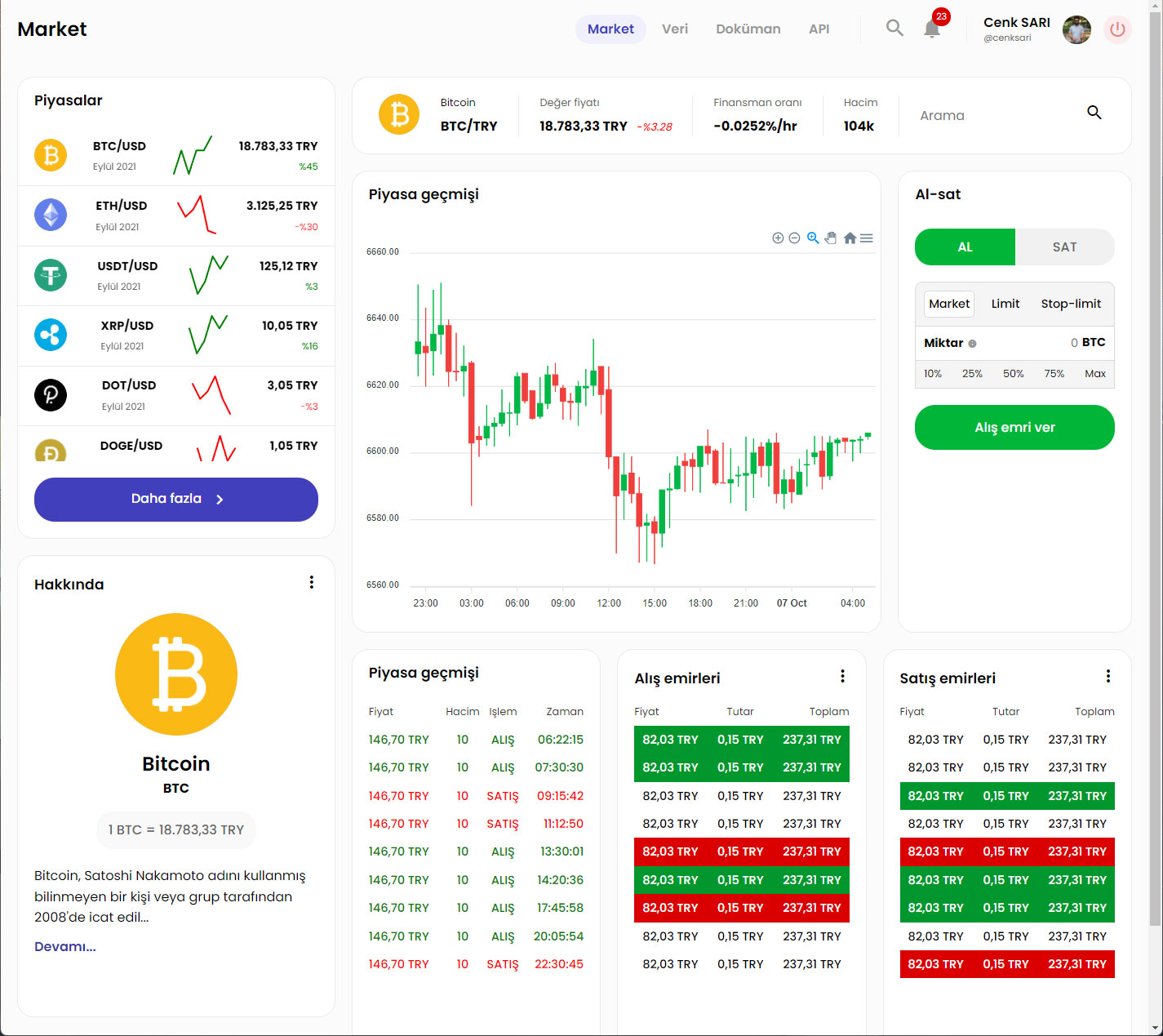This screenshot has height=1036, width=1163.
Task: Select the XRP/USD market row price 10,05 TRY
Action: click(x=290, y=326)
